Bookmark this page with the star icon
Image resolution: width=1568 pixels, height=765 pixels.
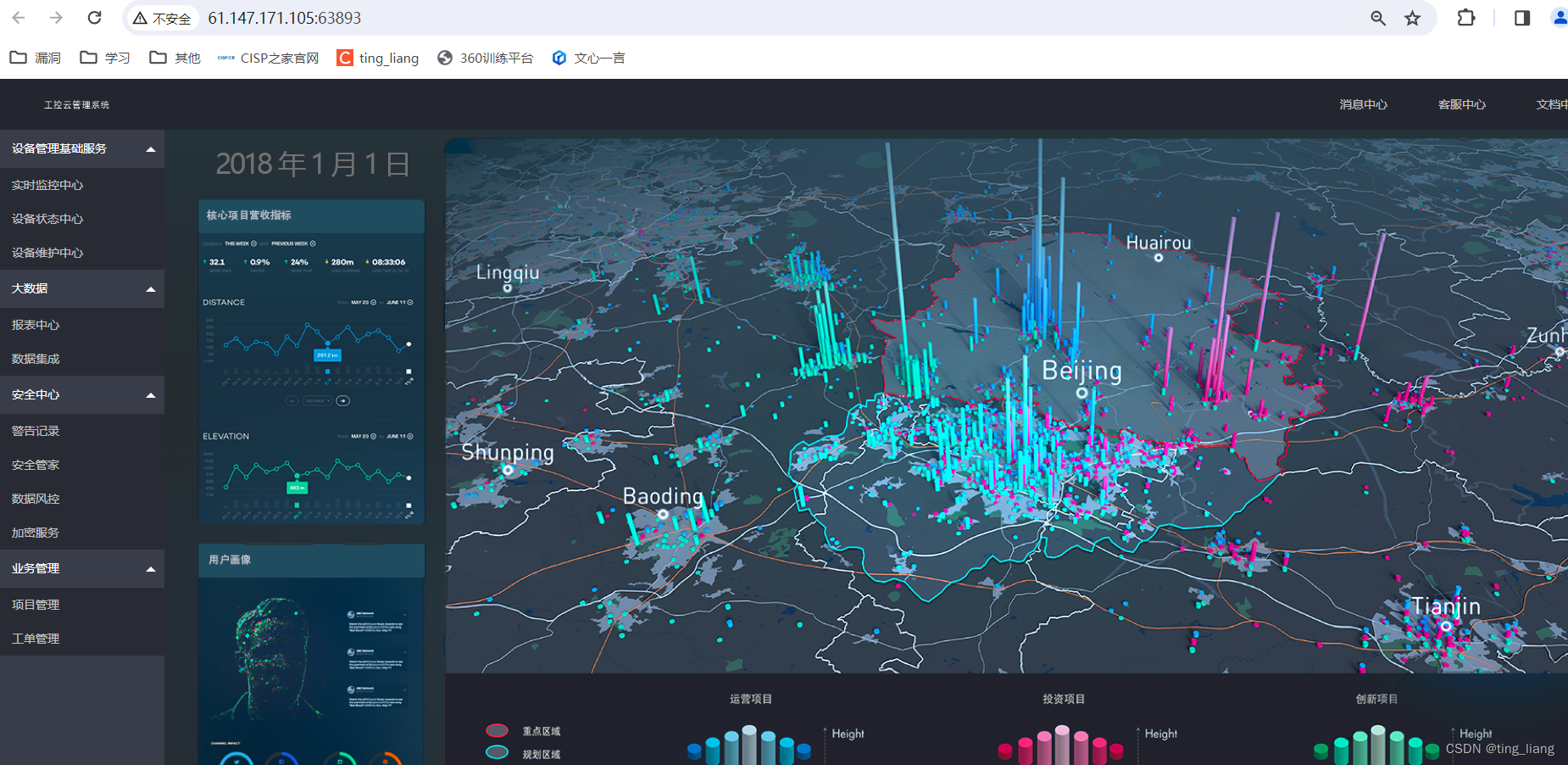1412,18
